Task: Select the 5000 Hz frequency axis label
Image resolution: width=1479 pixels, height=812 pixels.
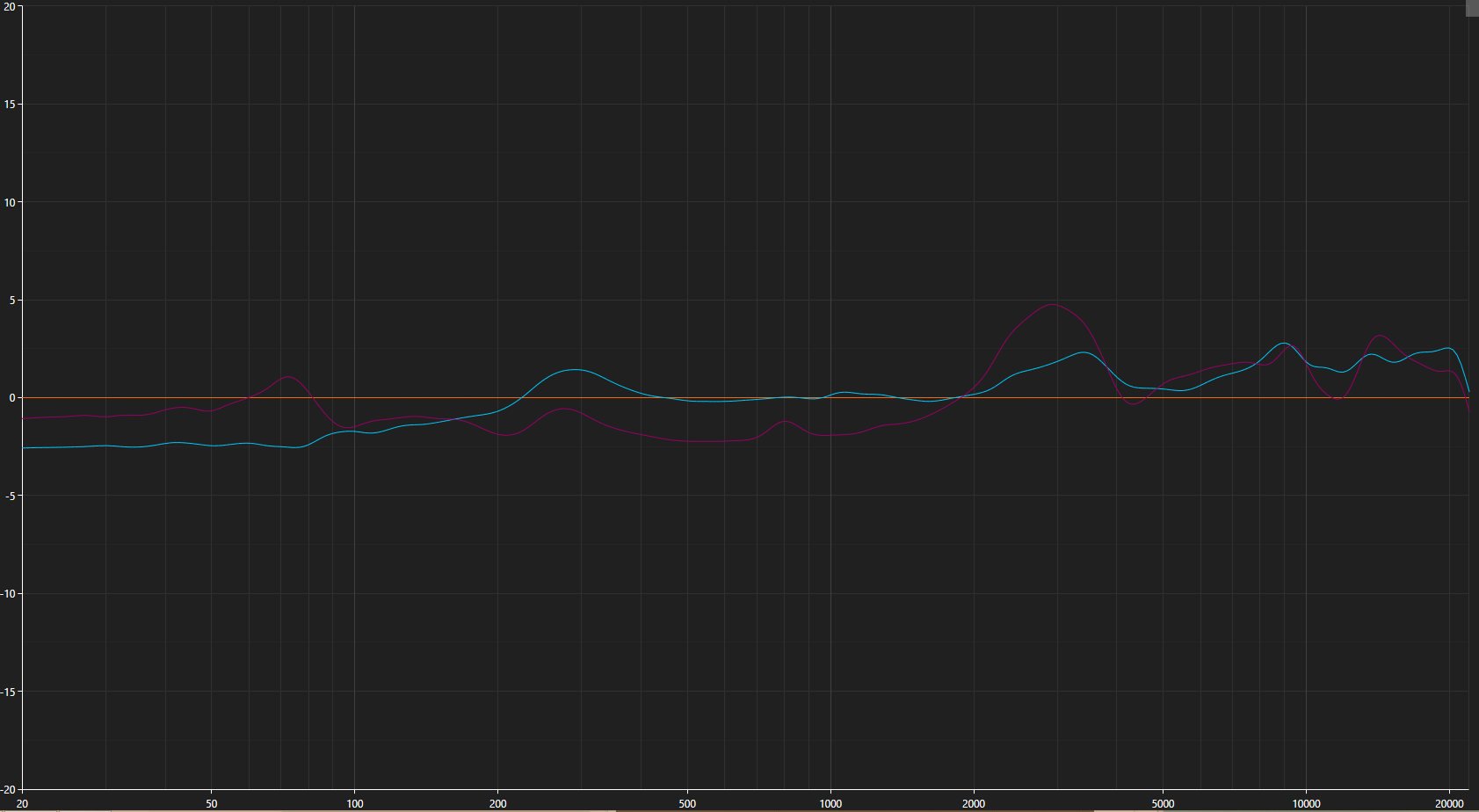Action: tap(1164, 803)
